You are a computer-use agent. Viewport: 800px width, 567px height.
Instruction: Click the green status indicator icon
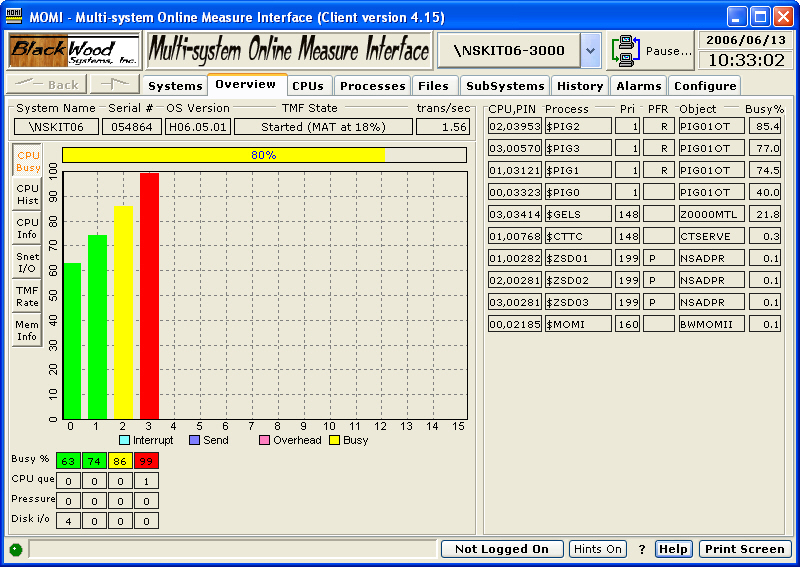click(16, 550)
